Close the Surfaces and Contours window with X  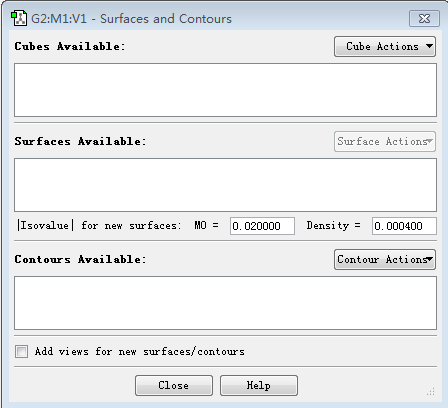(x=424, y=18)
